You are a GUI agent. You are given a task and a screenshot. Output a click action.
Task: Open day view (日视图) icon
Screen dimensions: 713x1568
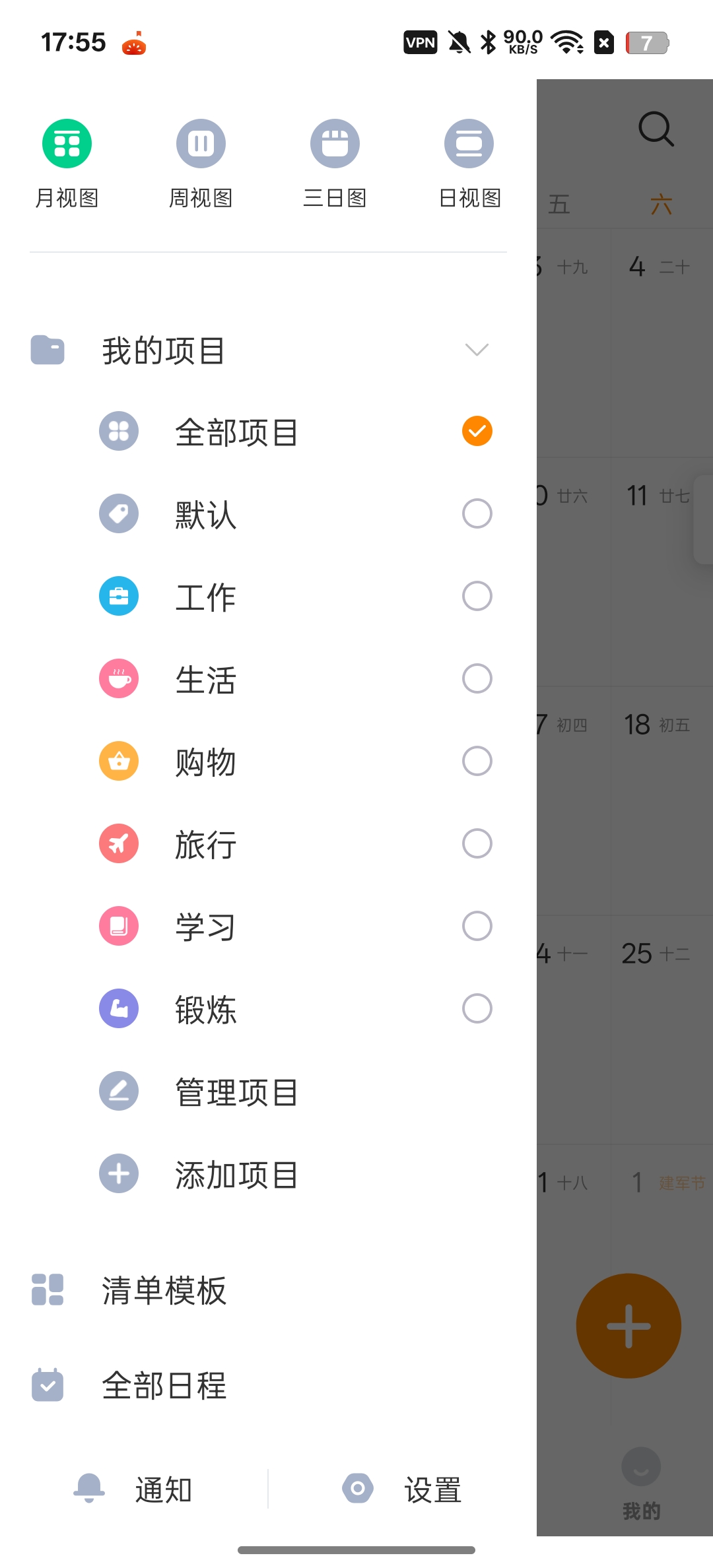[x=469, y=143]
